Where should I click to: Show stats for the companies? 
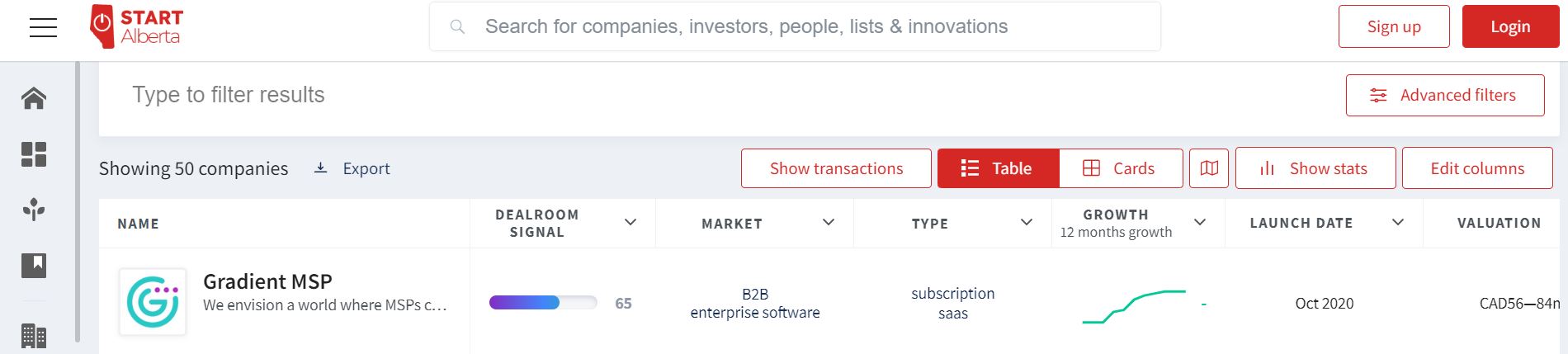coord(1315,168)
